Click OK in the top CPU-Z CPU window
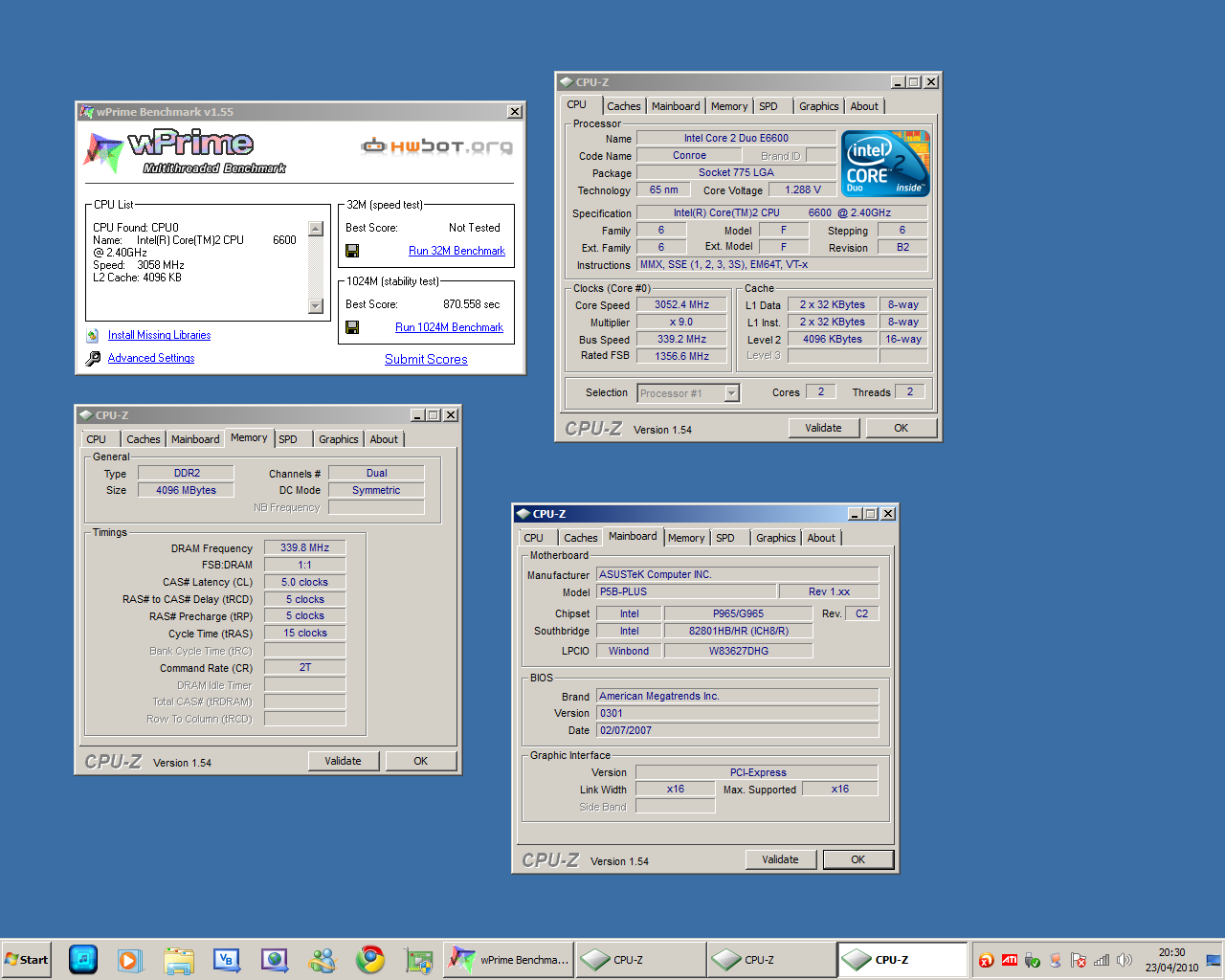The image size is (1225, 980). coord(901,428)
